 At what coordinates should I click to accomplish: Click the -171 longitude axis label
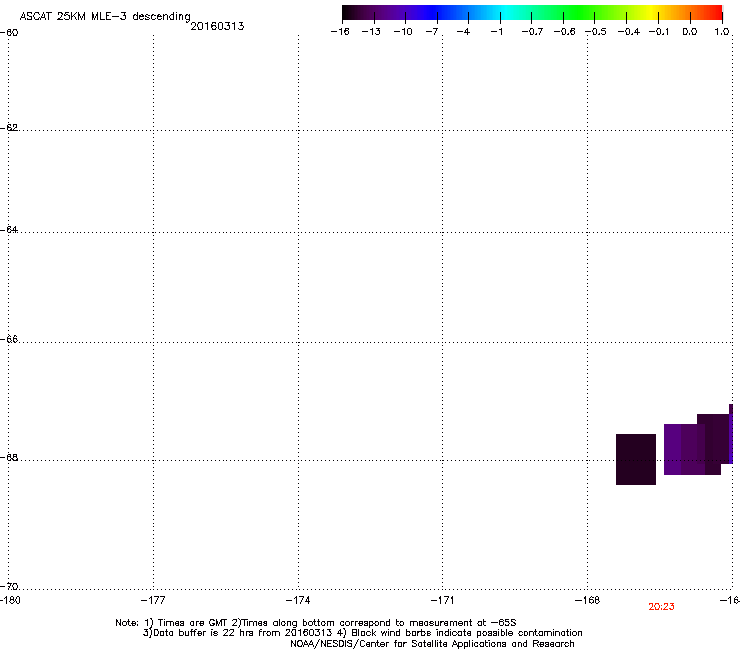(442, 600)
